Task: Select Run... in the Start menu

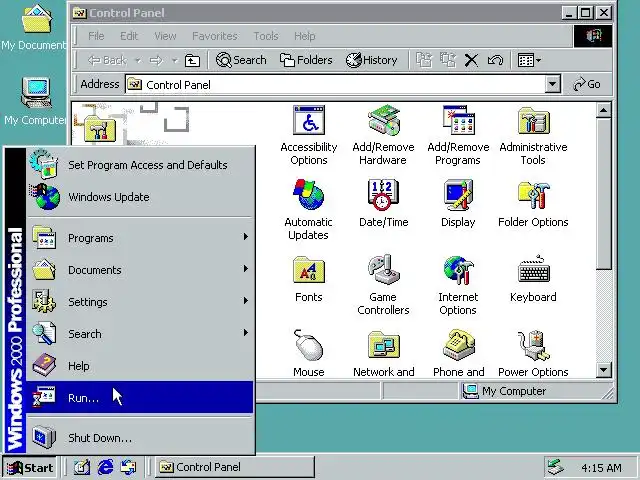Action: pyautogui.click(x=140, y=397)
